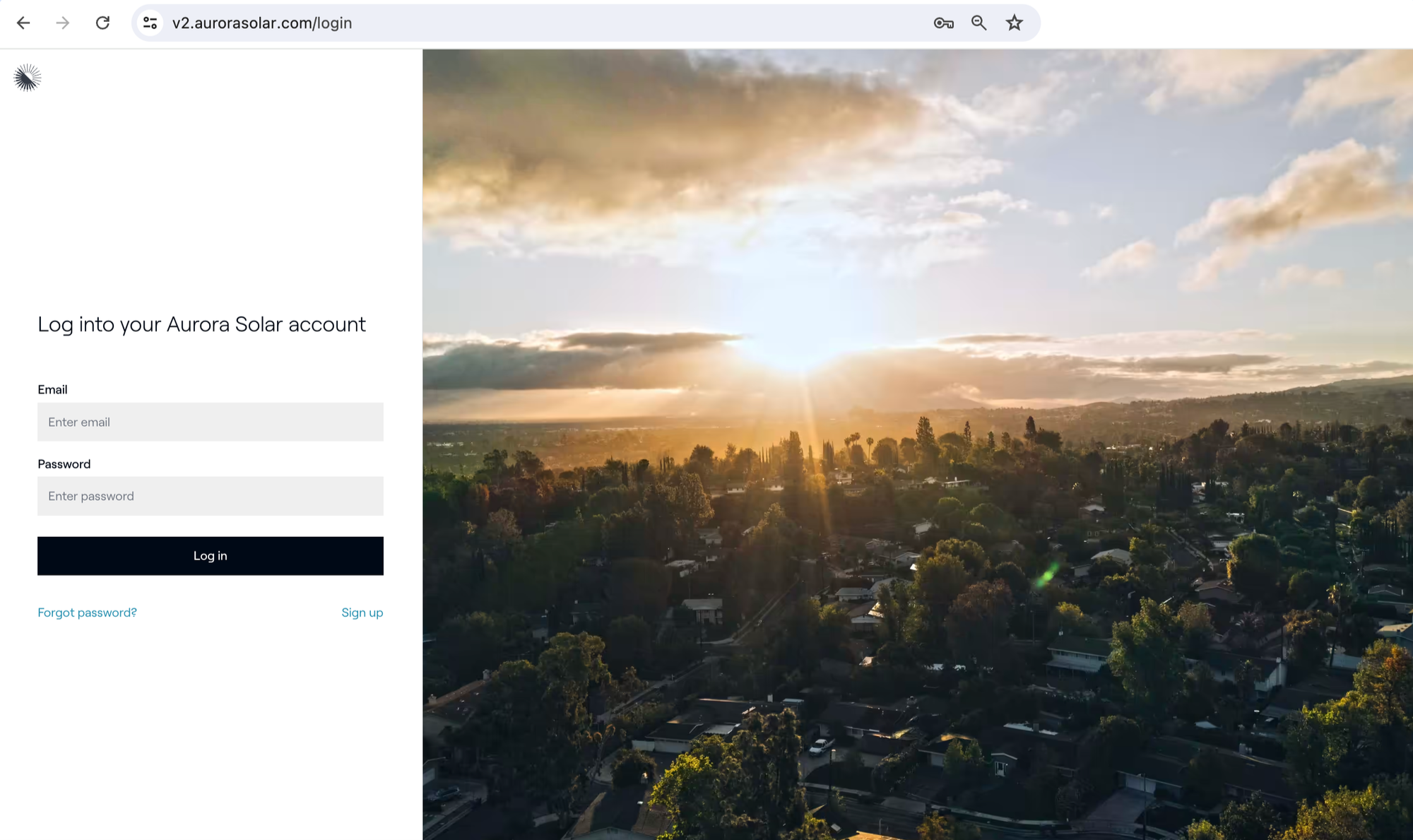The image size is (1413, 840).
Task: Click the Enter password input field
Action: tap(210, 496)
